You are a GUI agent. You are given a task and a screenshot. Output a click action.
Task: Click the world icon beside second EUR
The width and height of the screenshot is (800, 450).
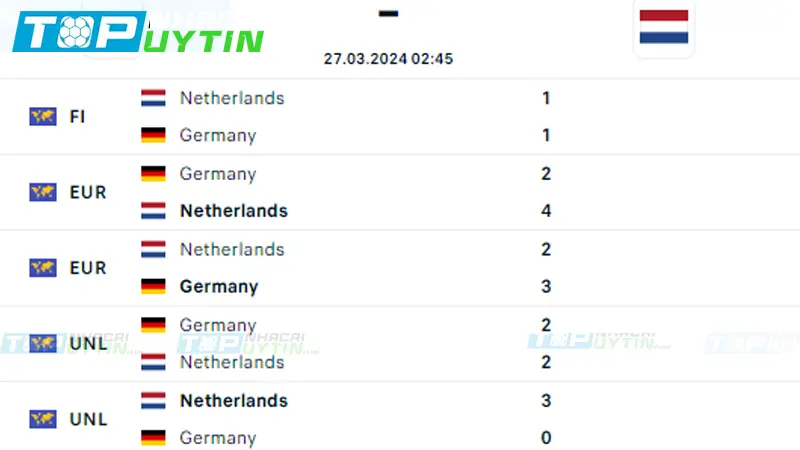[43, 268]
